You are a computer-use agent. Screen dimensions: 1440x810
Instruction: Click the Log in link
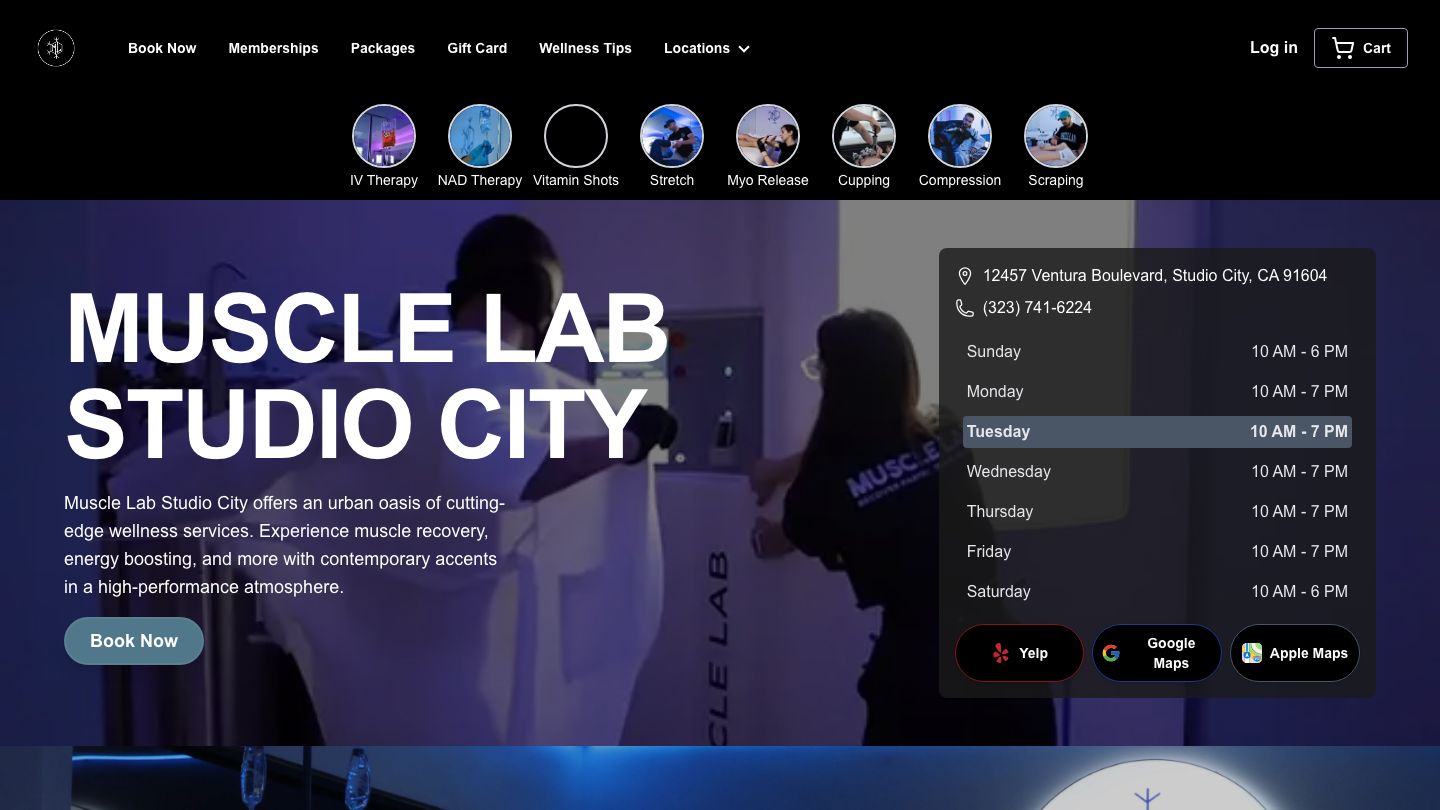click(1273, 47)
